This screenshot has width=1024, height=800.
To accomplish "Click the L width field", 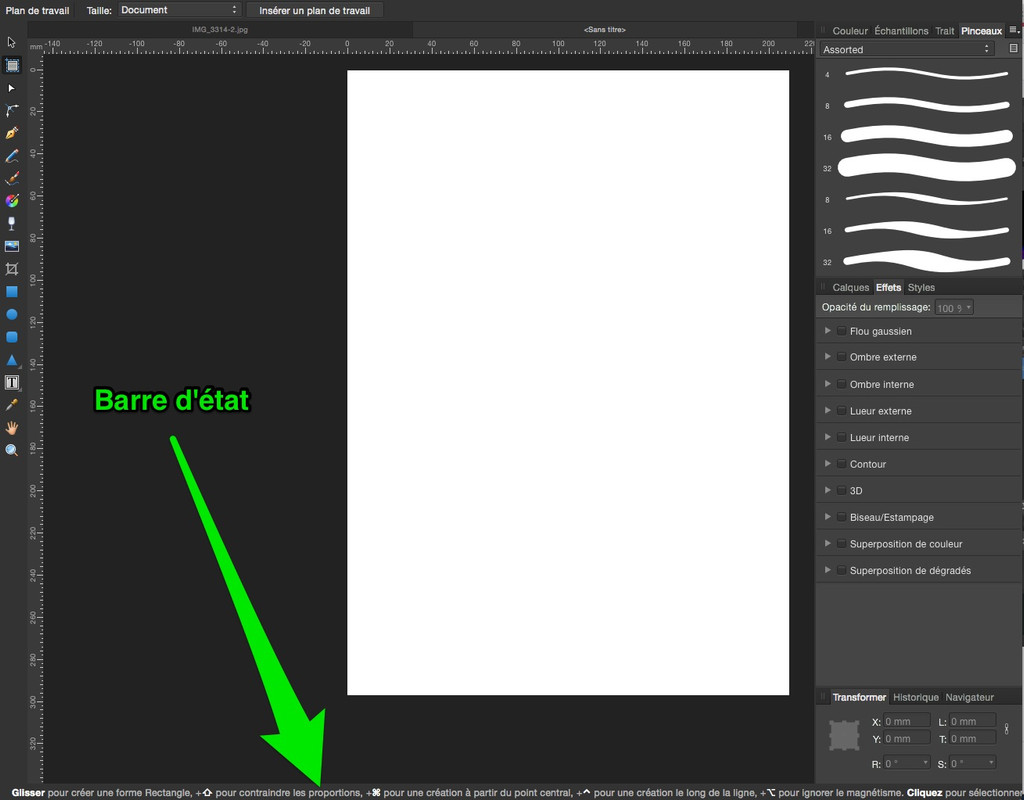I will click(x=972, y=721).
